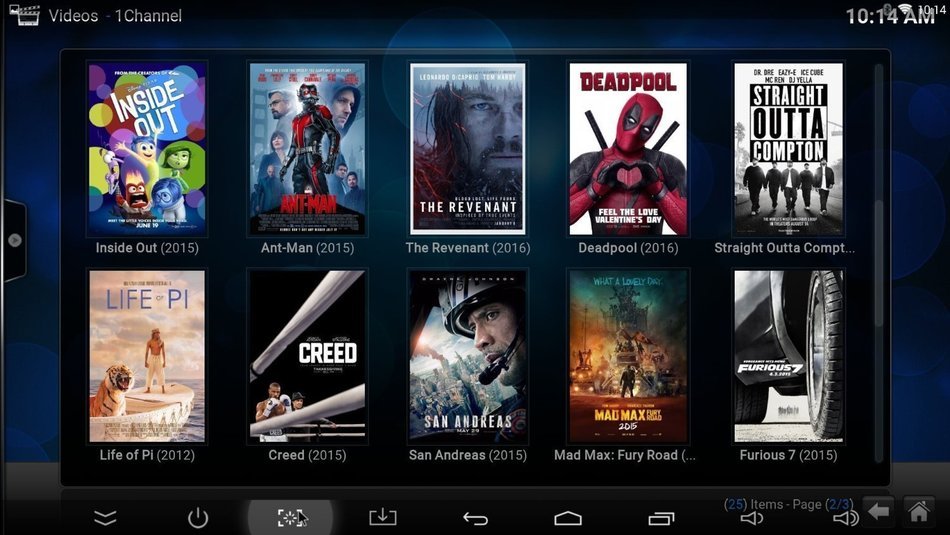
Task: Click the 'Videos - 1Channel' header text
Action: point(115,15)
